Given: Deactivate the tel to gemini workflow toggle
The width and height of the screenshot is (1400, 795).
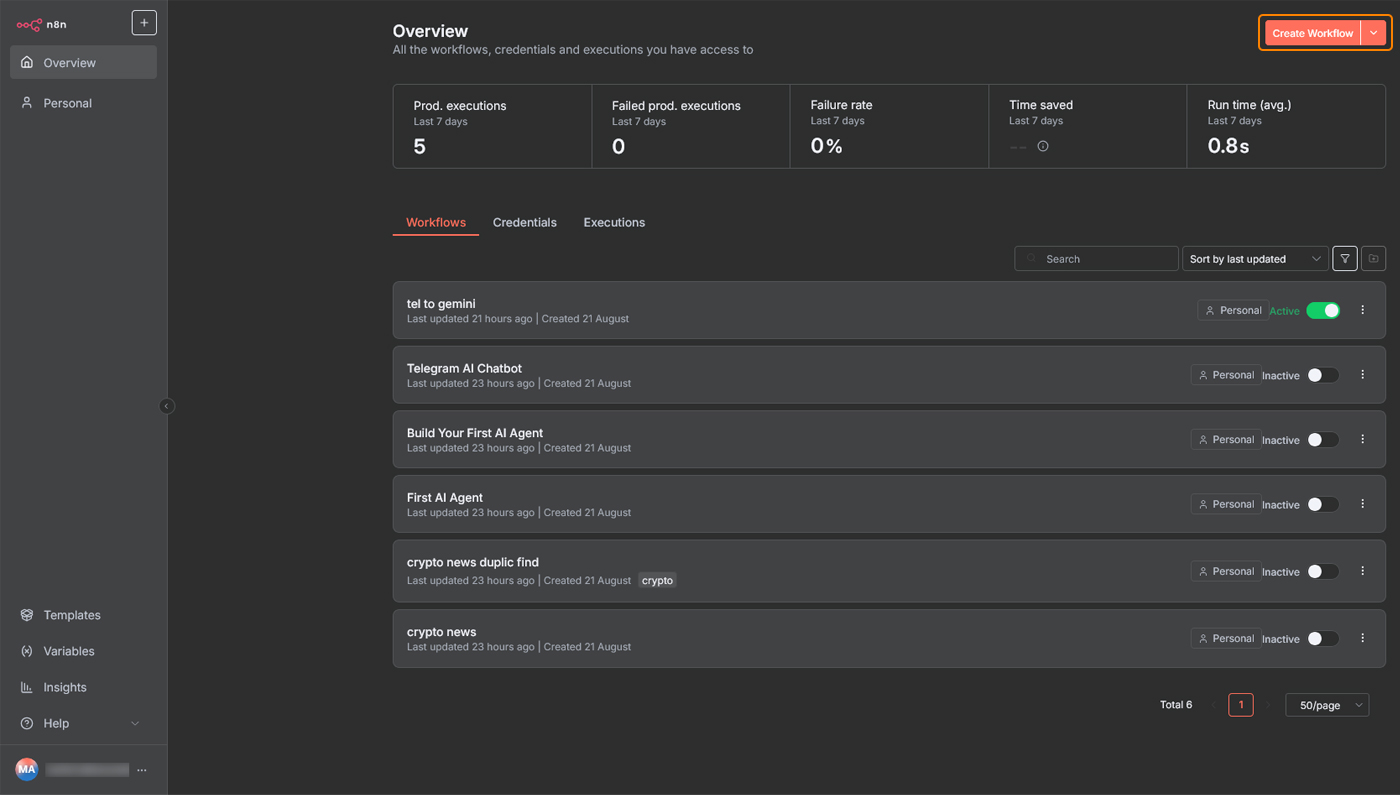Looking at the screenshot, I should click(x=1323, y=310).
